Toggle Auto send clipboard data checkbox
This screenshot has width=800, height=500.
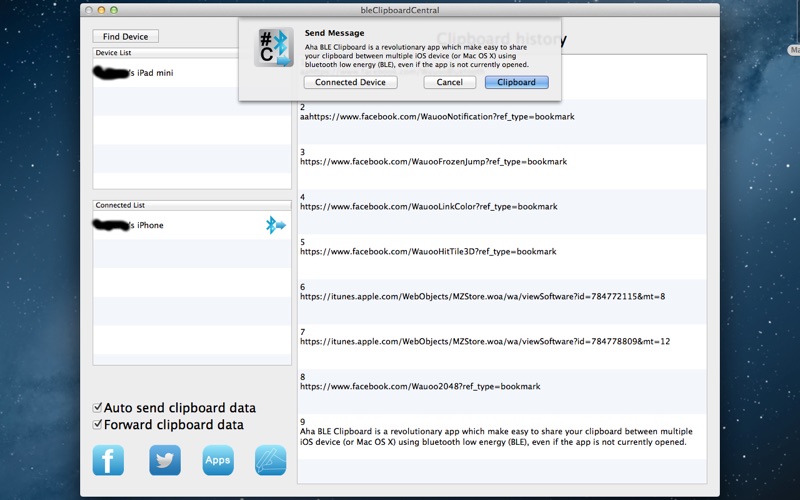[x=97, y=408]
